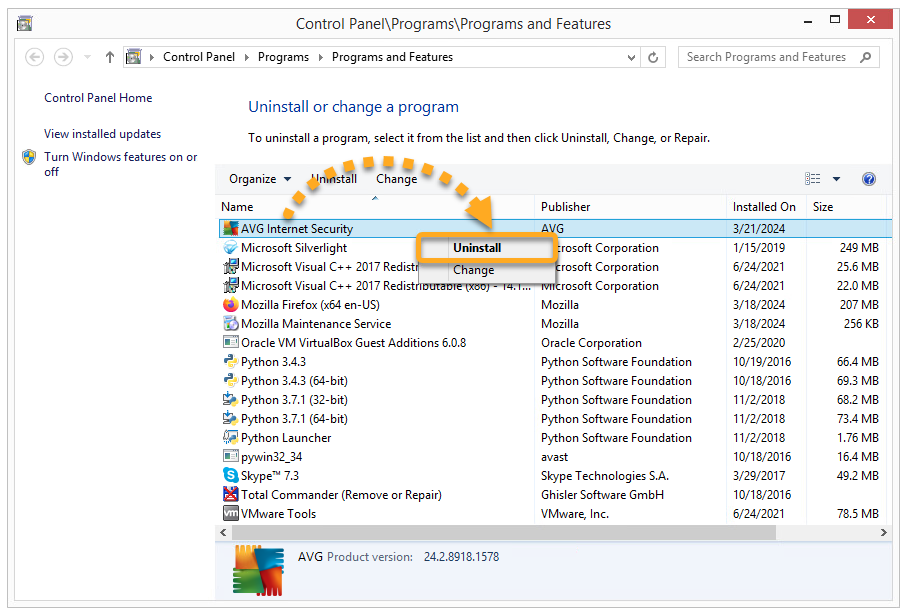The image size is (907, 613).
Task: Open the Control Panel Home link
Action: point(98,98)
